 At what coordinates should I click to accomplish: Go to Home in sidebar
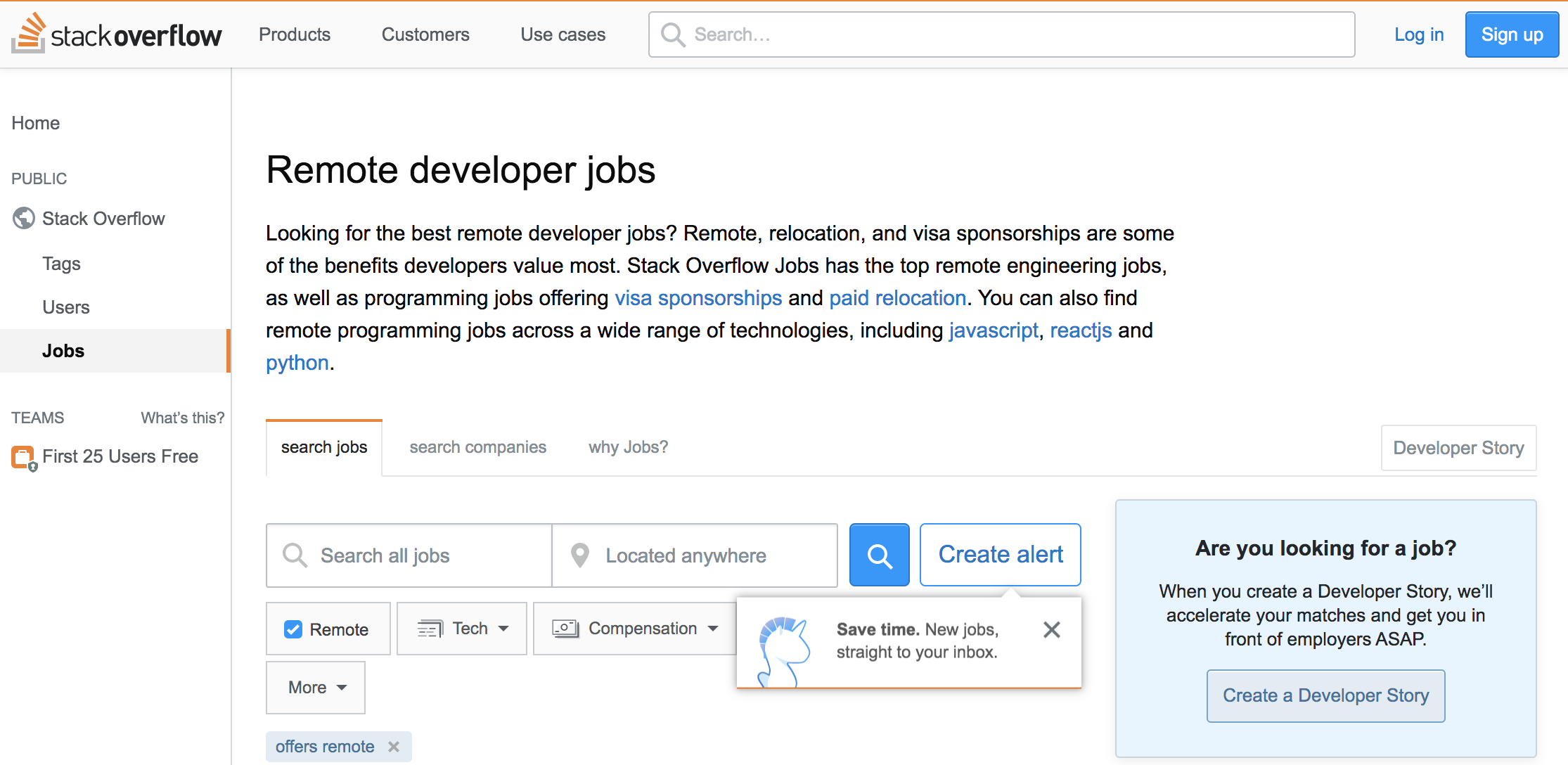pyautogui.click(x=36, y=123)
